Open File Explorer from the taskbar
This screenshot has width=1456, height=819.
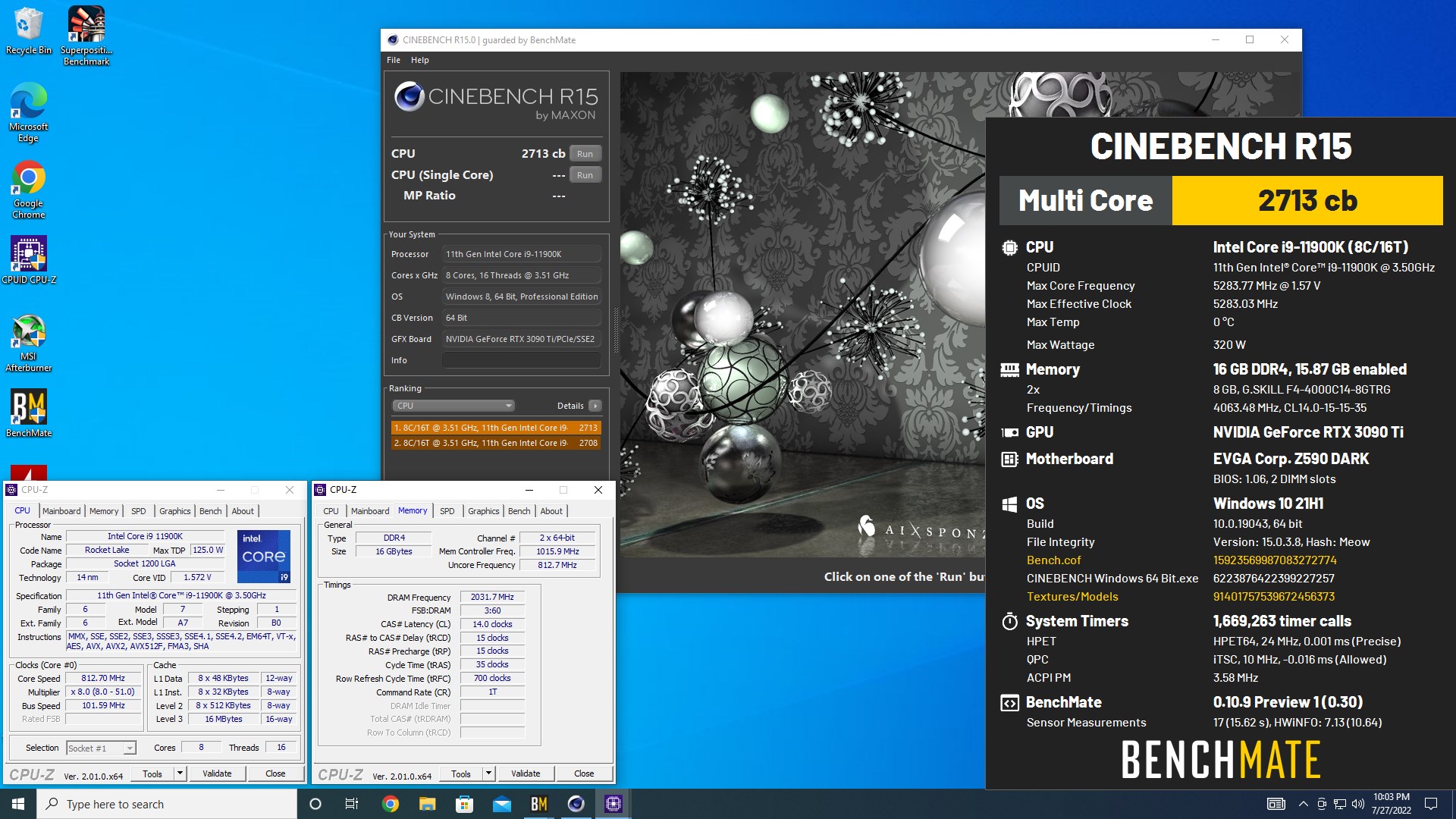point(428,804)
